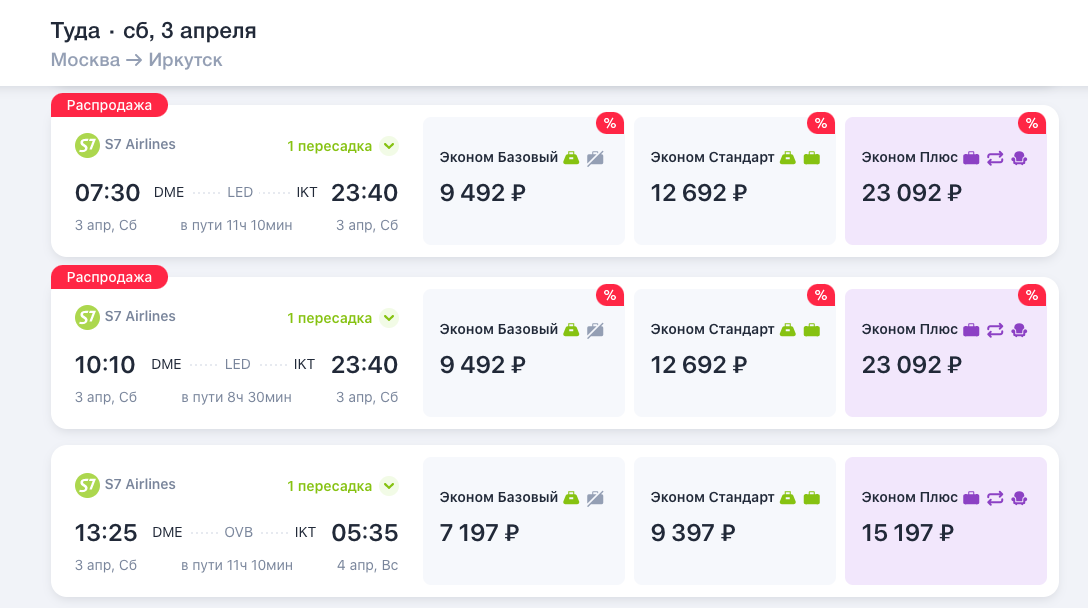Click the % badge on the 12 692 ₽ Эконом Стандарт card
Viewport: 1088px width, 608px height.
tap(820, 123)
